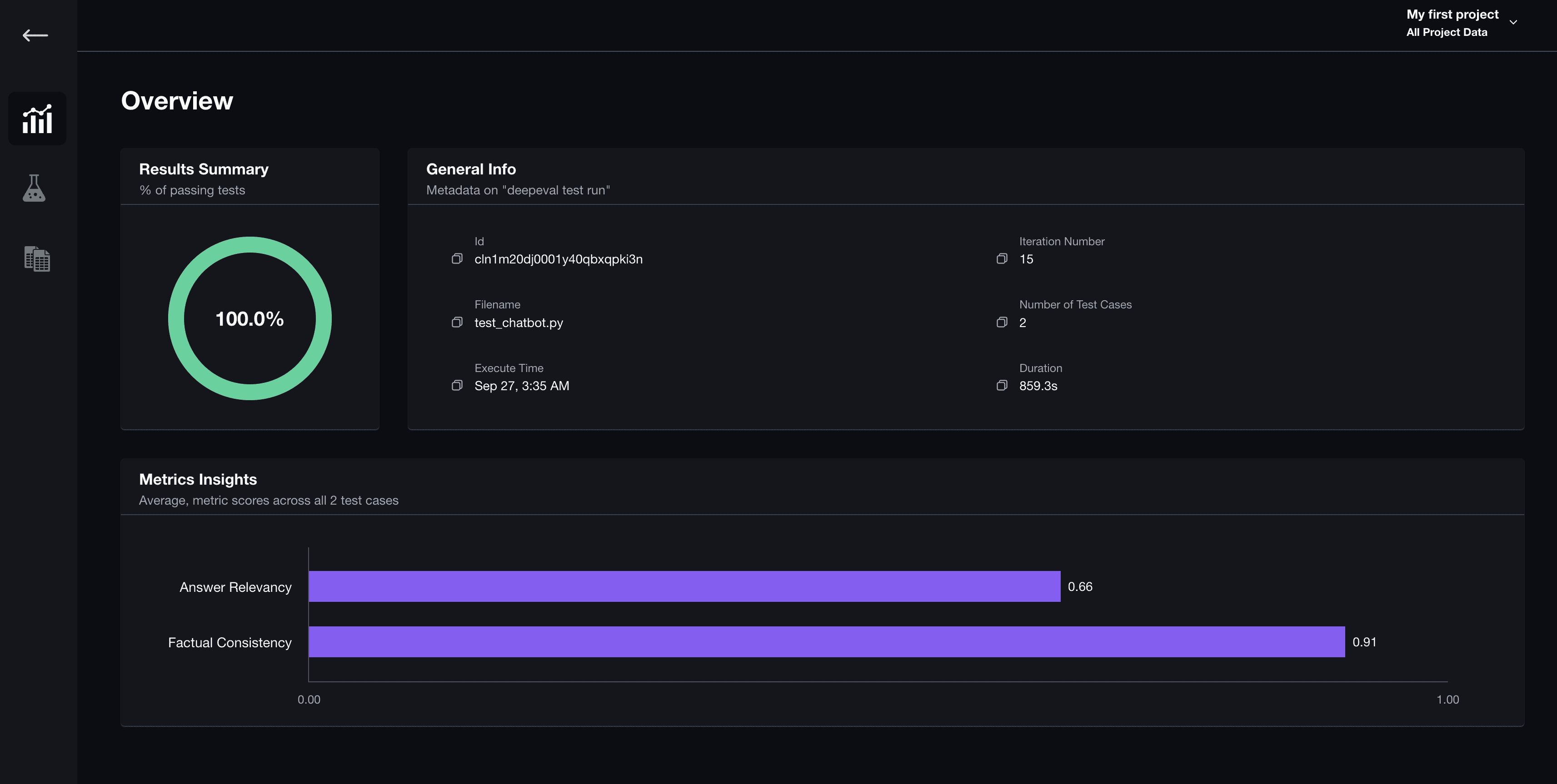Viewport: 1557px width, 784px height.
Task: Copy the Duration 859.3s value
Action: (1002, 385)
